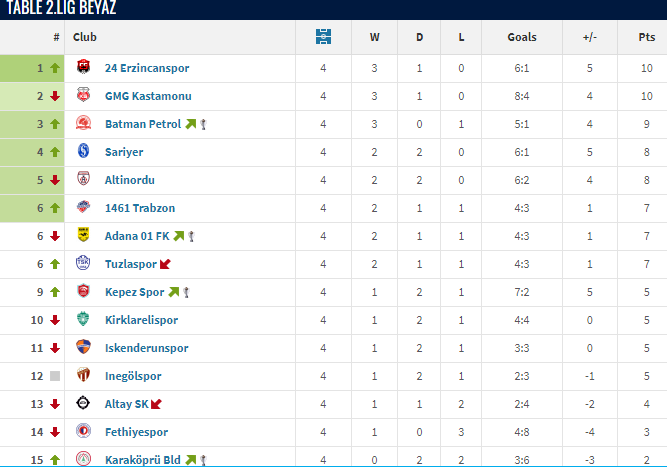Image resolution: width=672 pixels, height=467 pixels.
Task: Open the Kirklarelispor team link
Action: (x=141, y=320)
